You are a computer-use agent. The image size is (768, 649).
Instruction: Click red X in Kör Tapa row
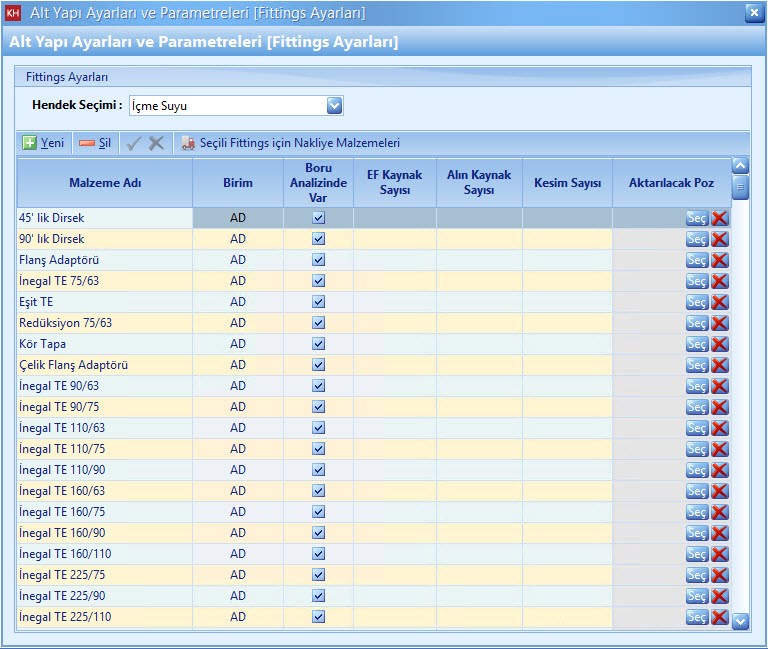(x=720, y=344)
